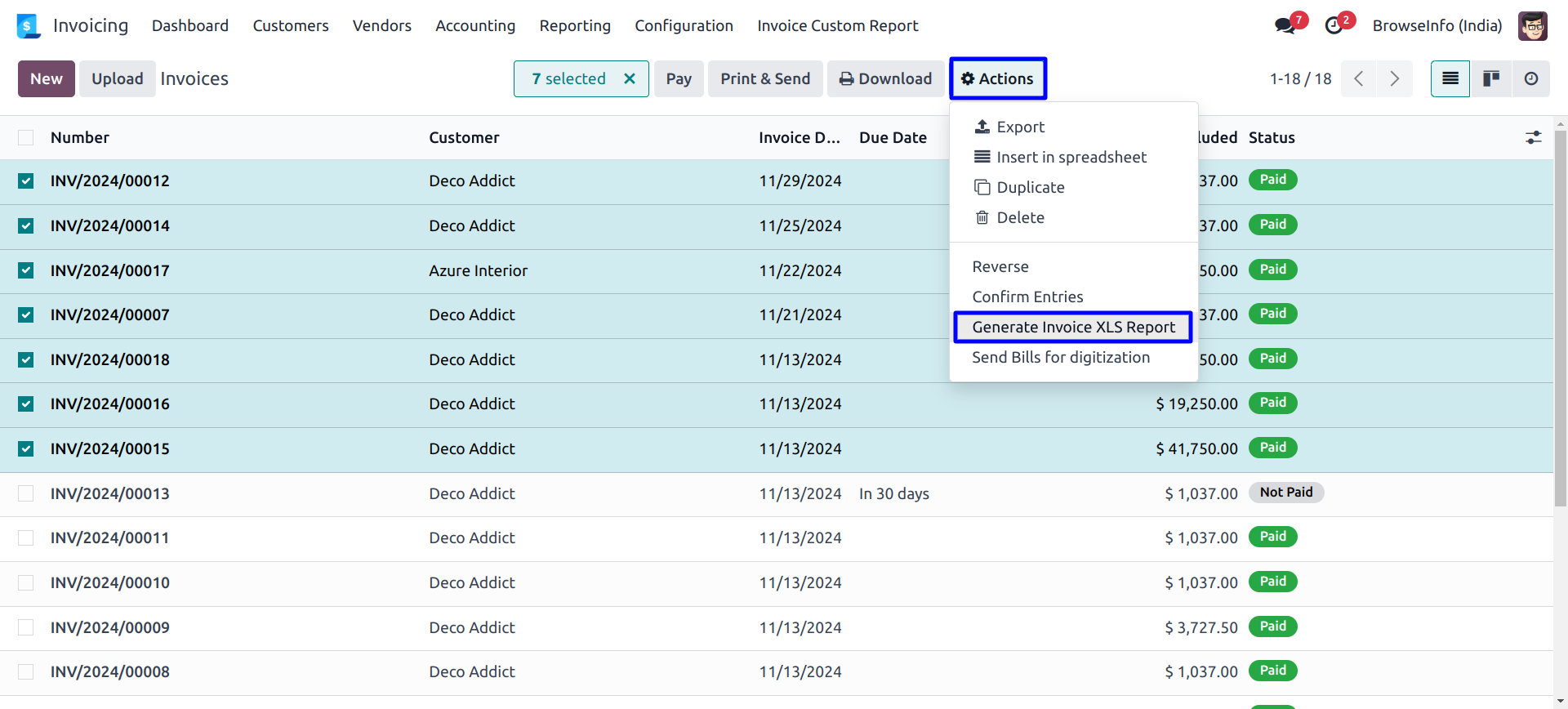The image size is (1568, 709).
Task: Expand the Configuration menu
Action: pyautogui.click(x=684, y=26)
